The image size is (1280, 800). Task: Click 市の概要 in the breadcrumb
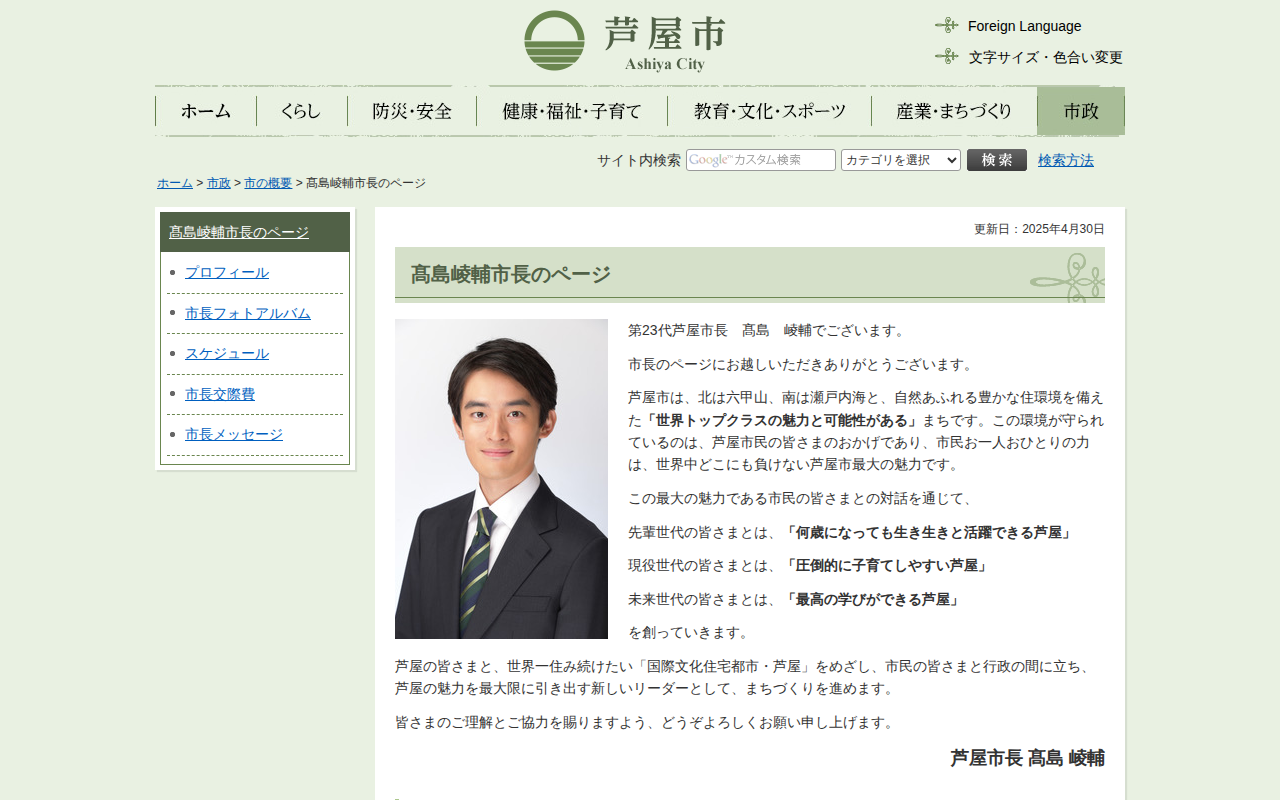tap(268, 183)
